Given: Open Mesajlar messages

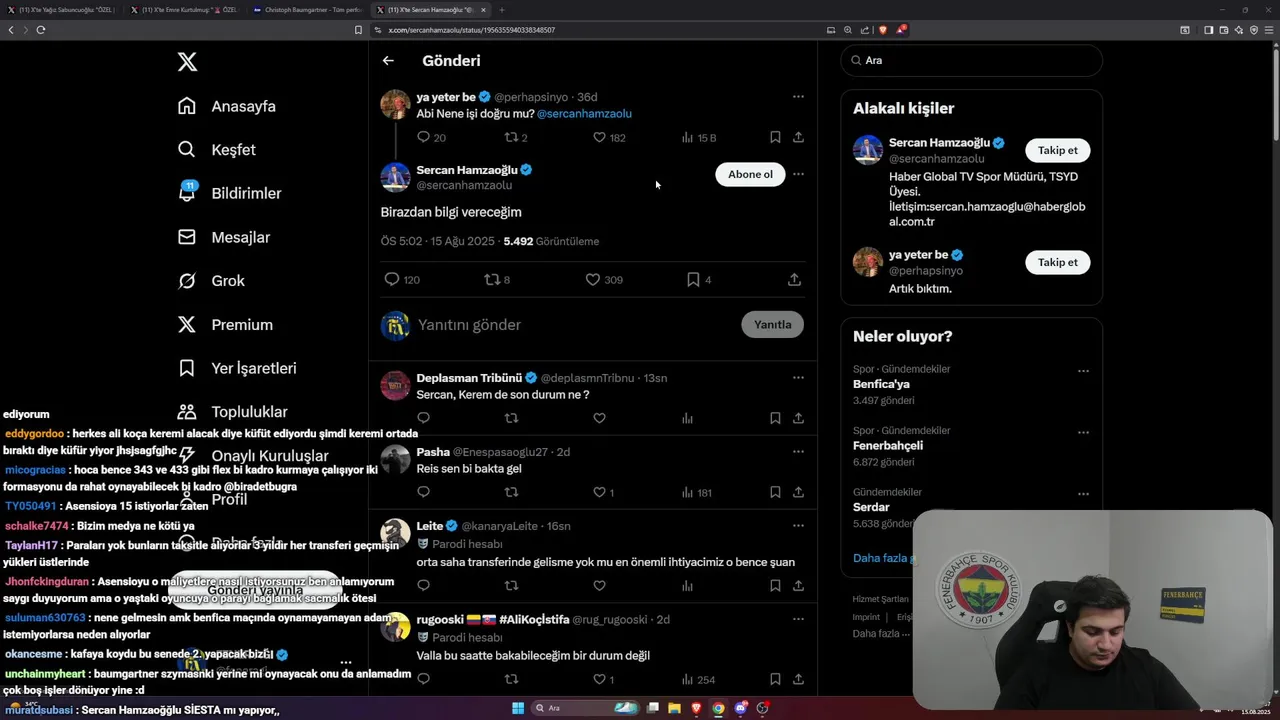Looking at the screenshot, I should (224, 237).
